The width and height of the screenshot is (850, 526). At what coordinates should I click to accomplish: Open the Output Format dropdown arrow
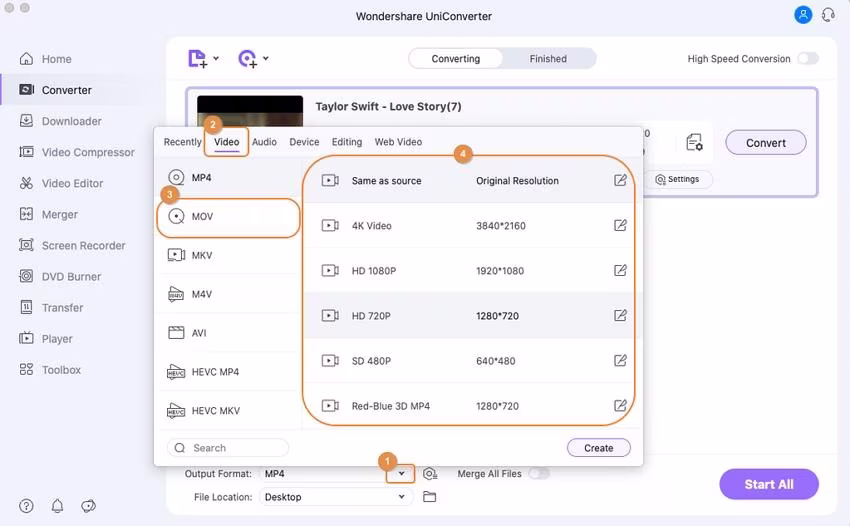click(x=401, y=474)
